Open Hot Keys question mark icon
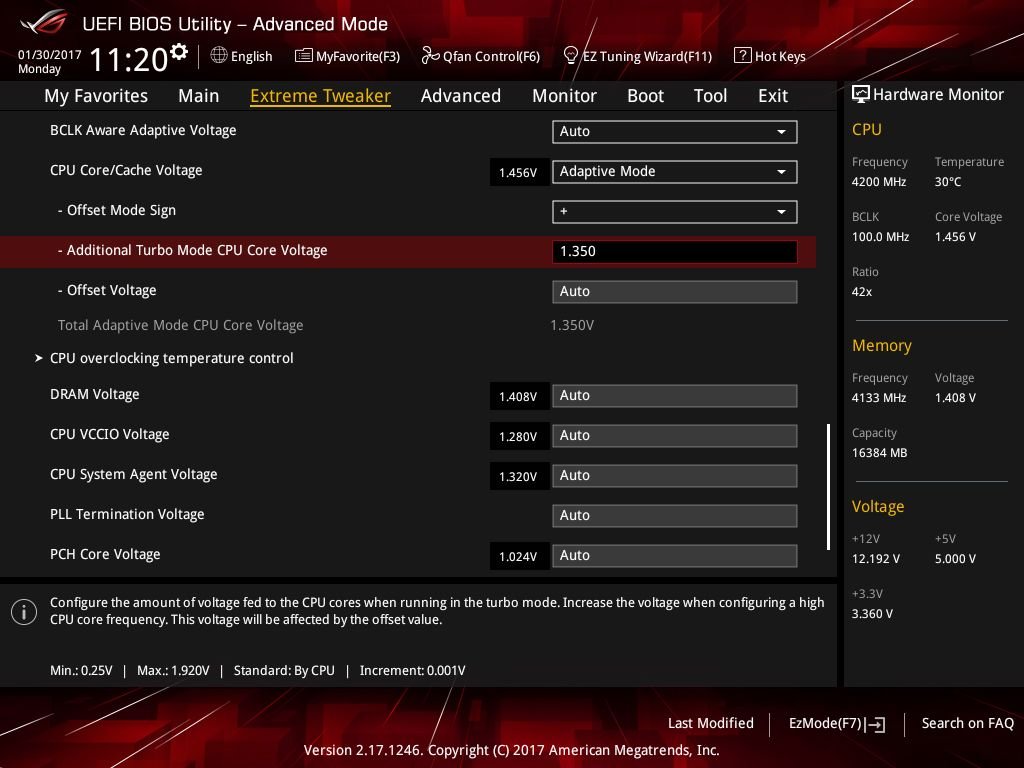 pyautogui.click(x=743, y=56)
